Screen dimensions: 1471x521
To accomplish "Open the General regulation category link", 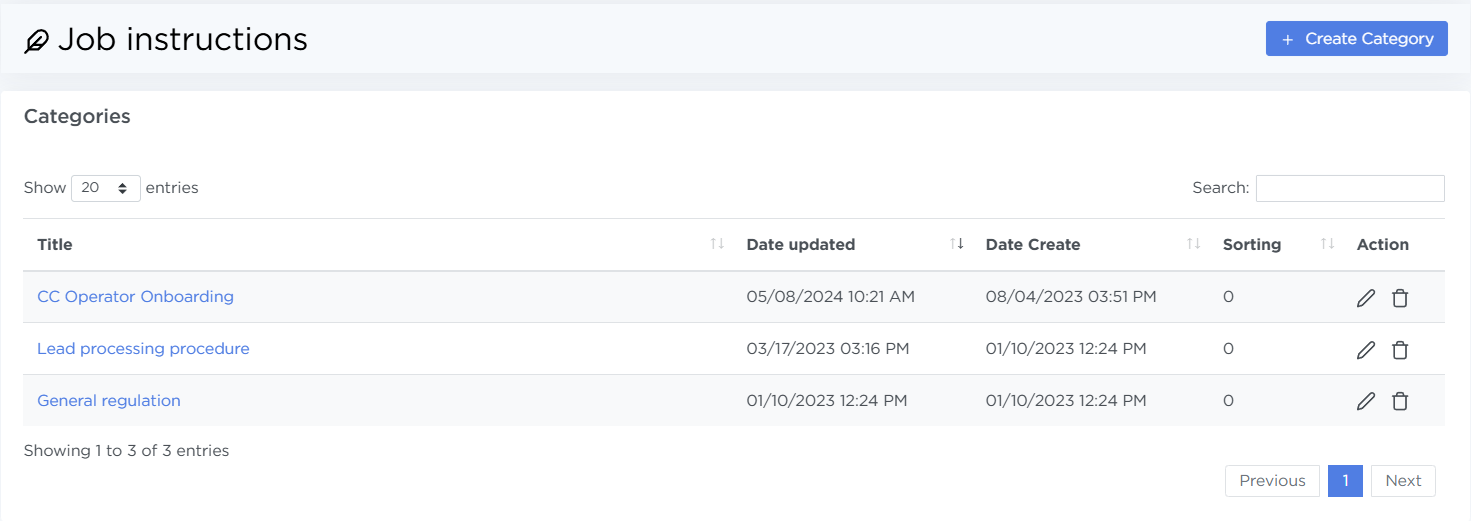I will pos(109,401).
